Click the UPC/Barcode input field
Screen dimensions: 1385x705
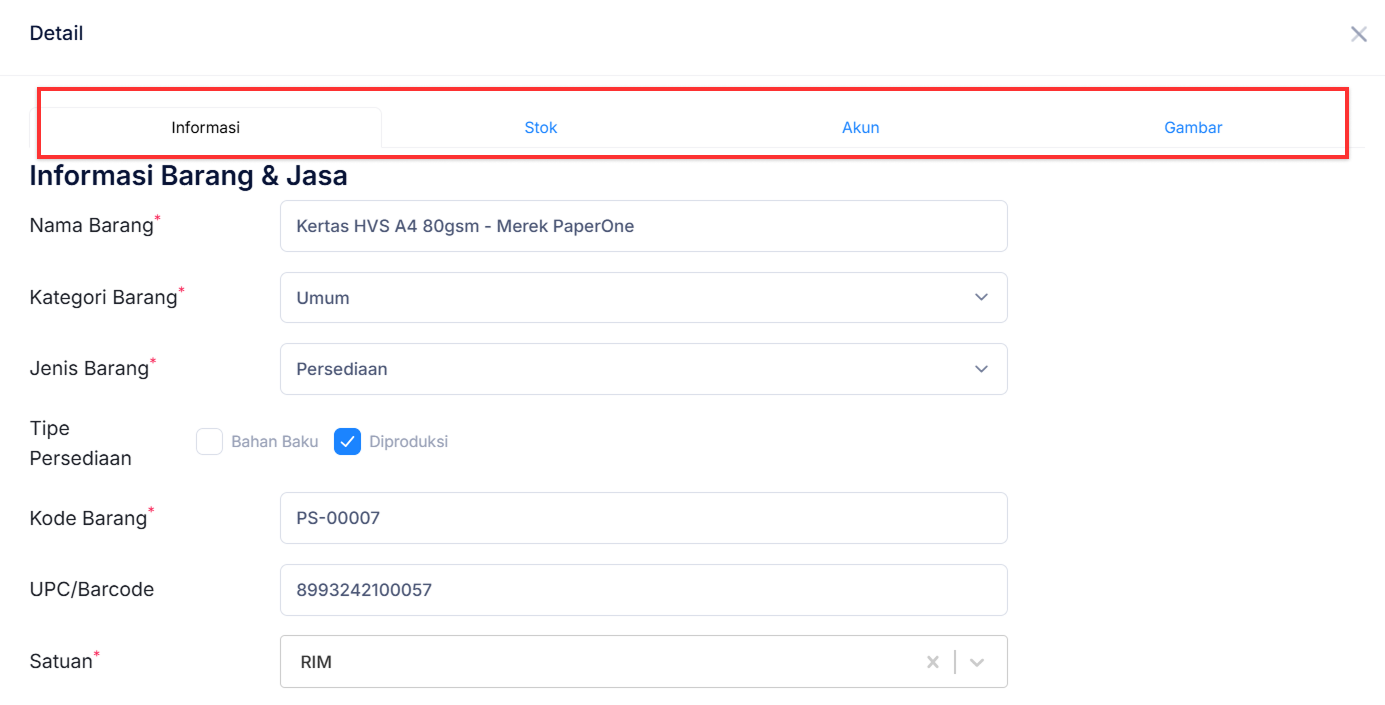tap(643, 590)
